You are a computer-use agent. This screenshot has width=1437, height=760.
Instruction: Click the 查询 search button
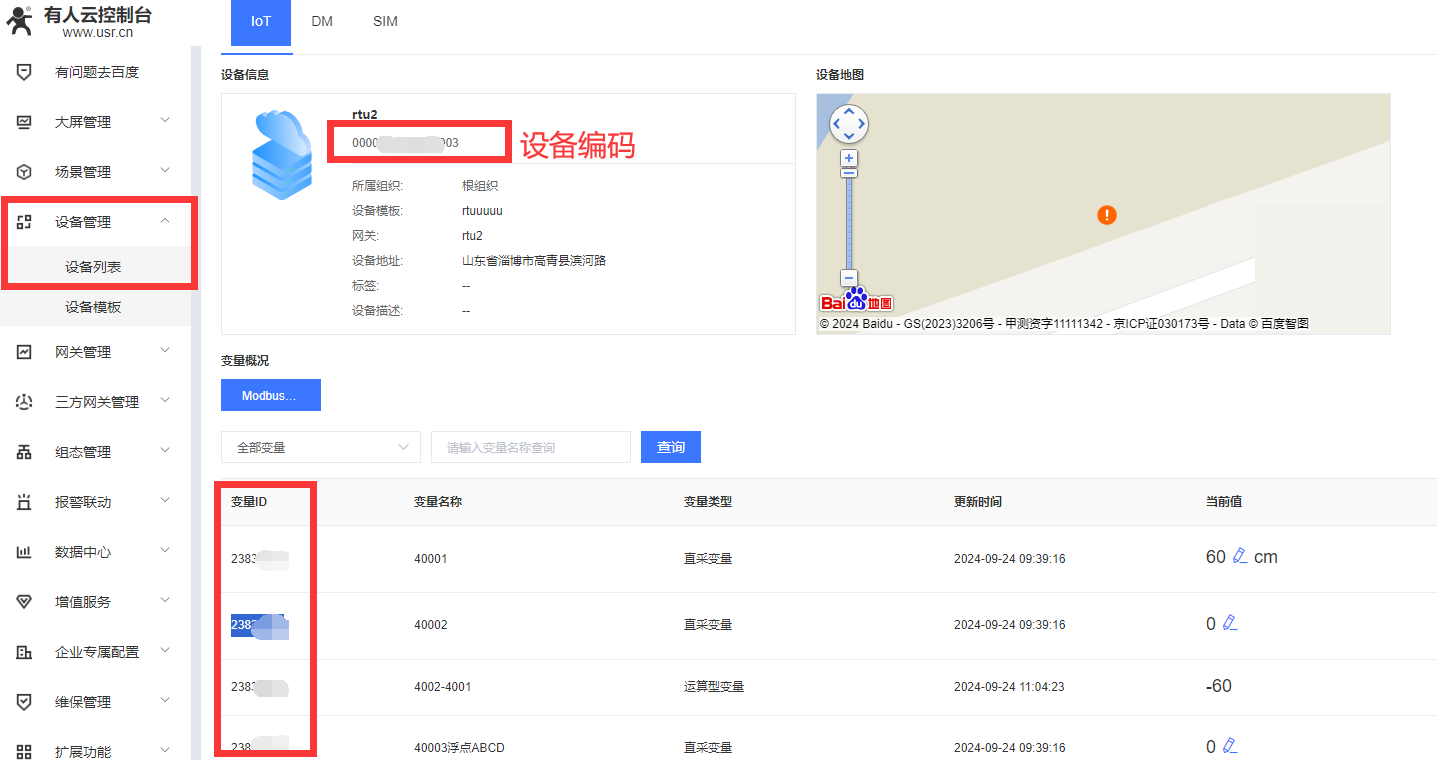[x=670, y=447]
